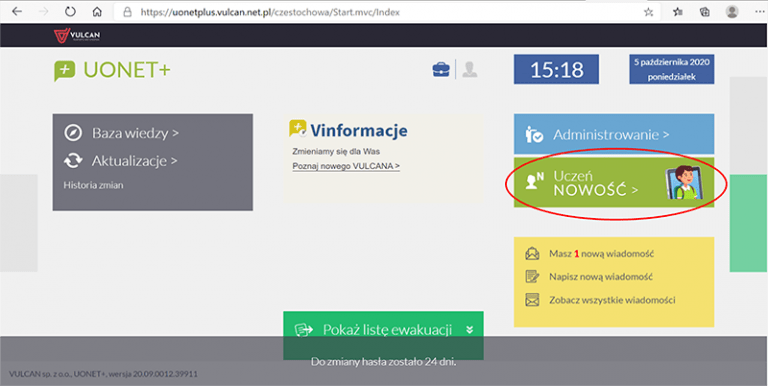Open the Uczeń NOWOŚĆ tile
The image size is (768, 386).
(x=614, y=182)
